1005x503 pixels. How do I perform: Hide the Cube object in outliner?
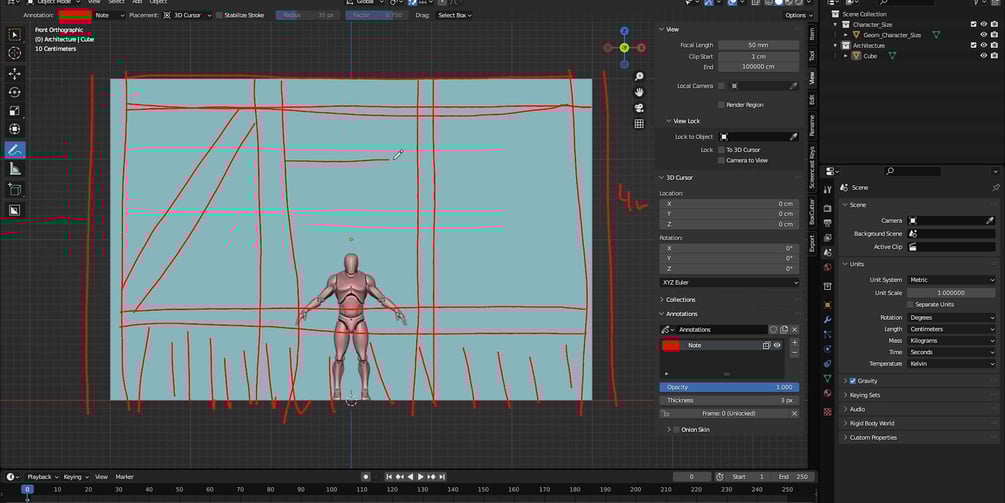pos(984,56)
